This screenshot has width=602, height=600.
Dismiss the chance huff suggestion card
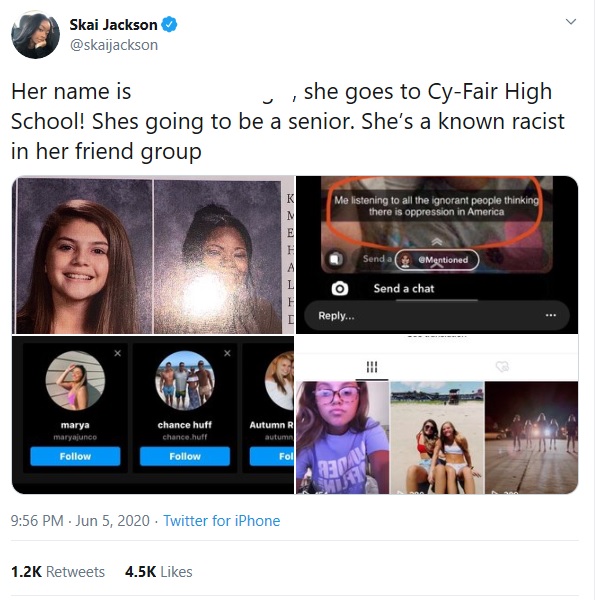227,353
